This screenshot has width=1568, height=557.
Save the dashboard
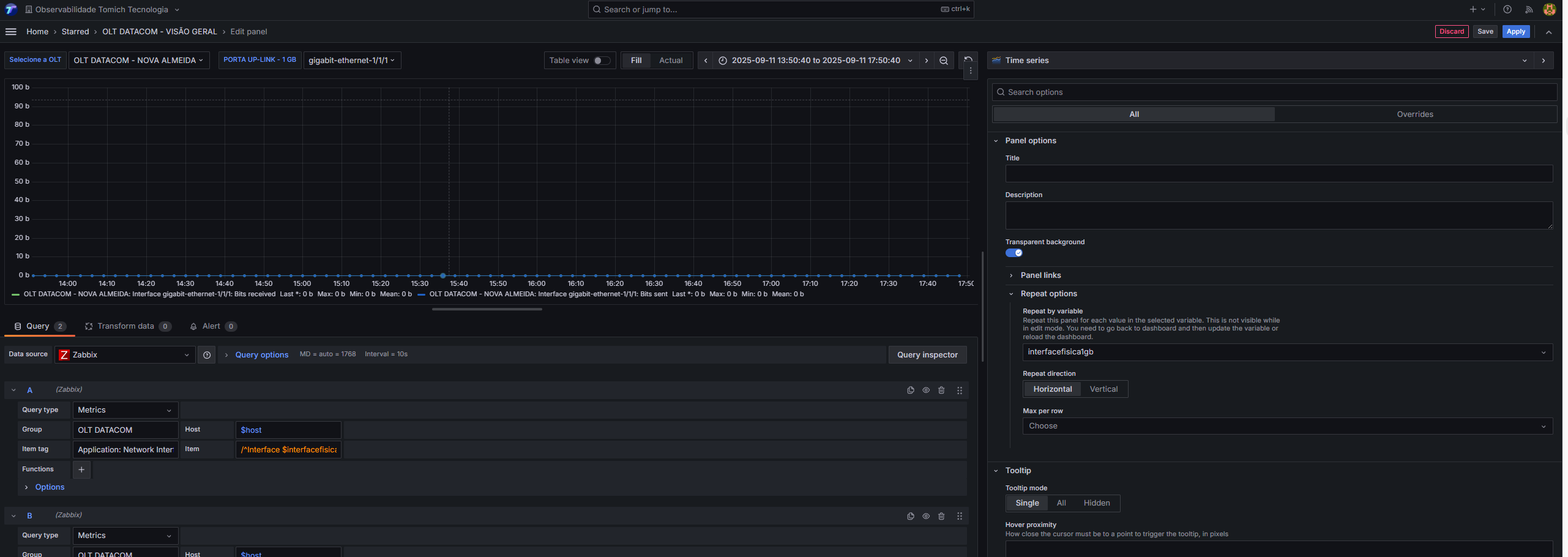pos(1485,32)
